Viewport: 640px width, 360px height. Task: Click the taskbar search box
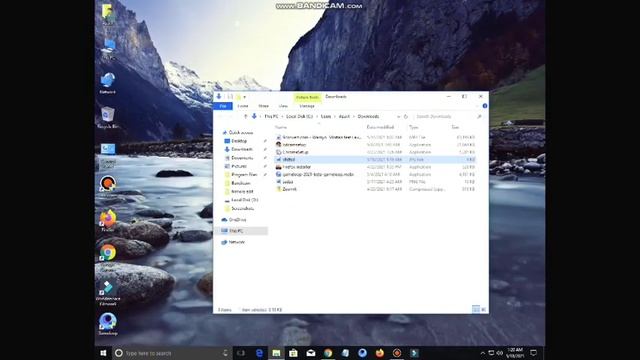171,353
